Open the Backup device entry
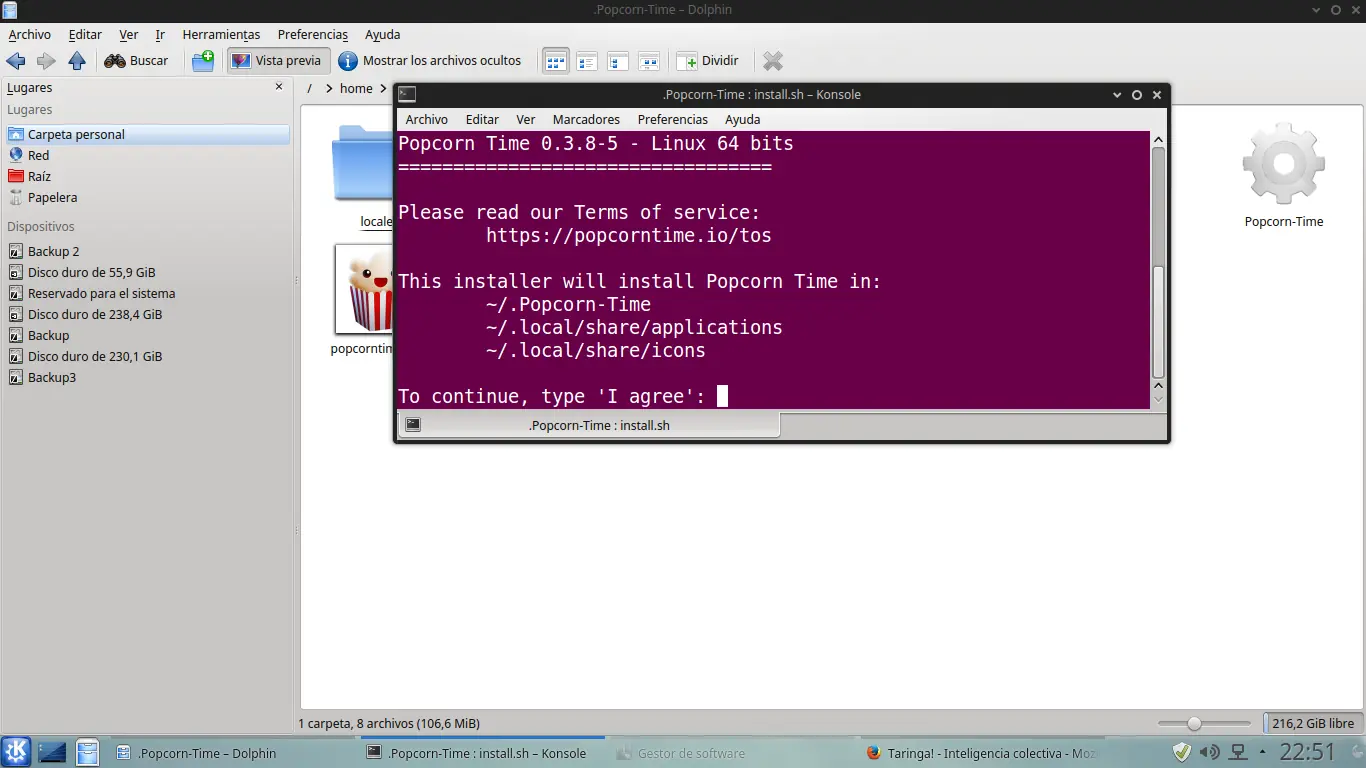The image size is (1366, 768). pos(147,335)
